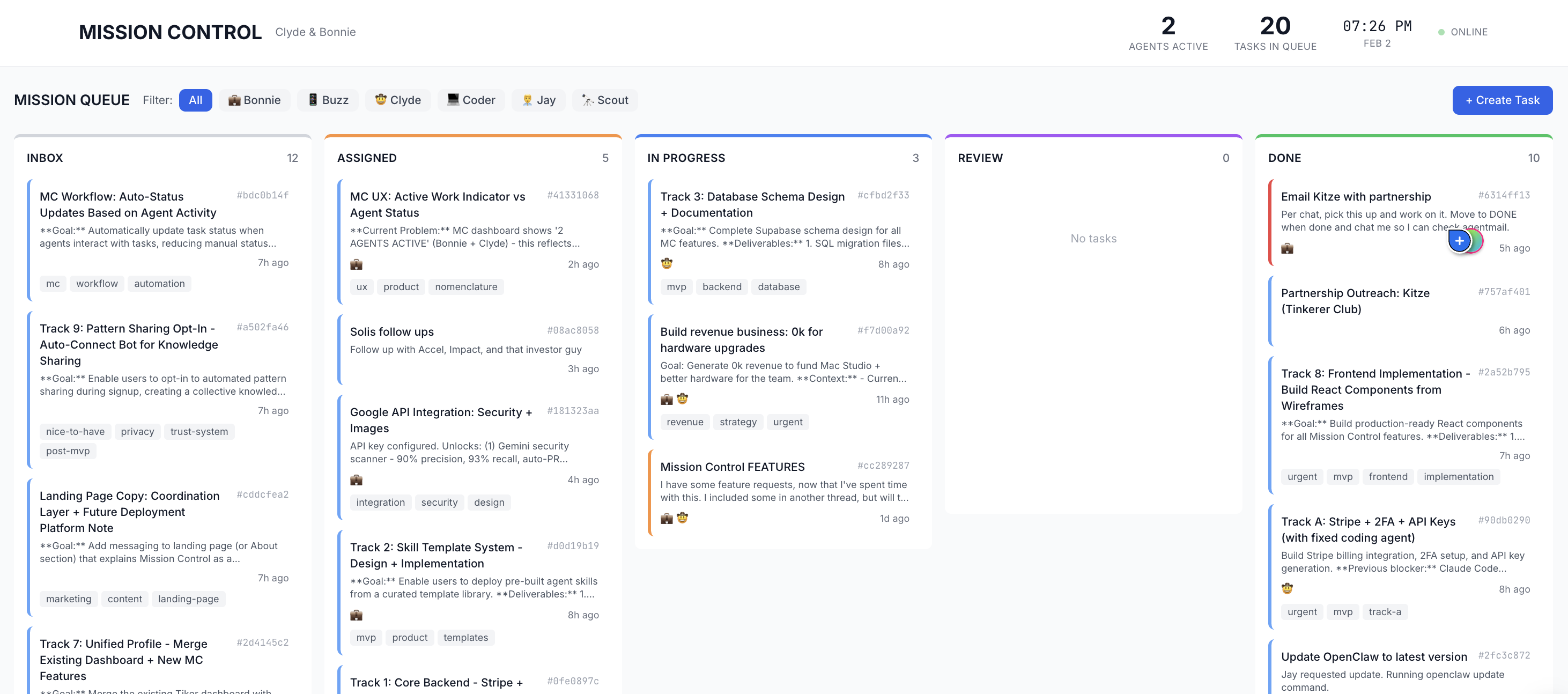Click task ID #bdc0b14f
The width and height of the screenshot is (1568, 694).
click(262, 195)
